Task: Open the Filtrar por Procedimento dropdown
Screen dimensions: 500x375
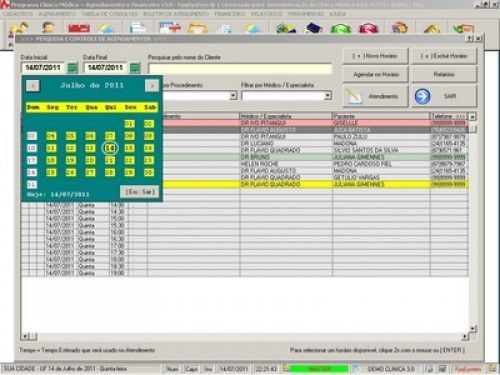Action: pyautogui.click(x=233, y=96)
